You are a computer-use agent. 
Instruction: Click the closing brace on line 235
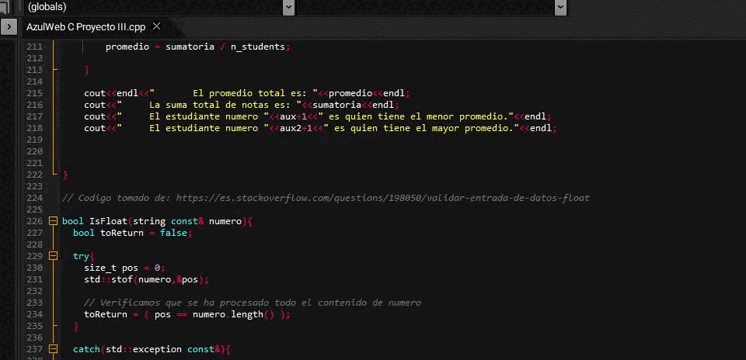76,326
